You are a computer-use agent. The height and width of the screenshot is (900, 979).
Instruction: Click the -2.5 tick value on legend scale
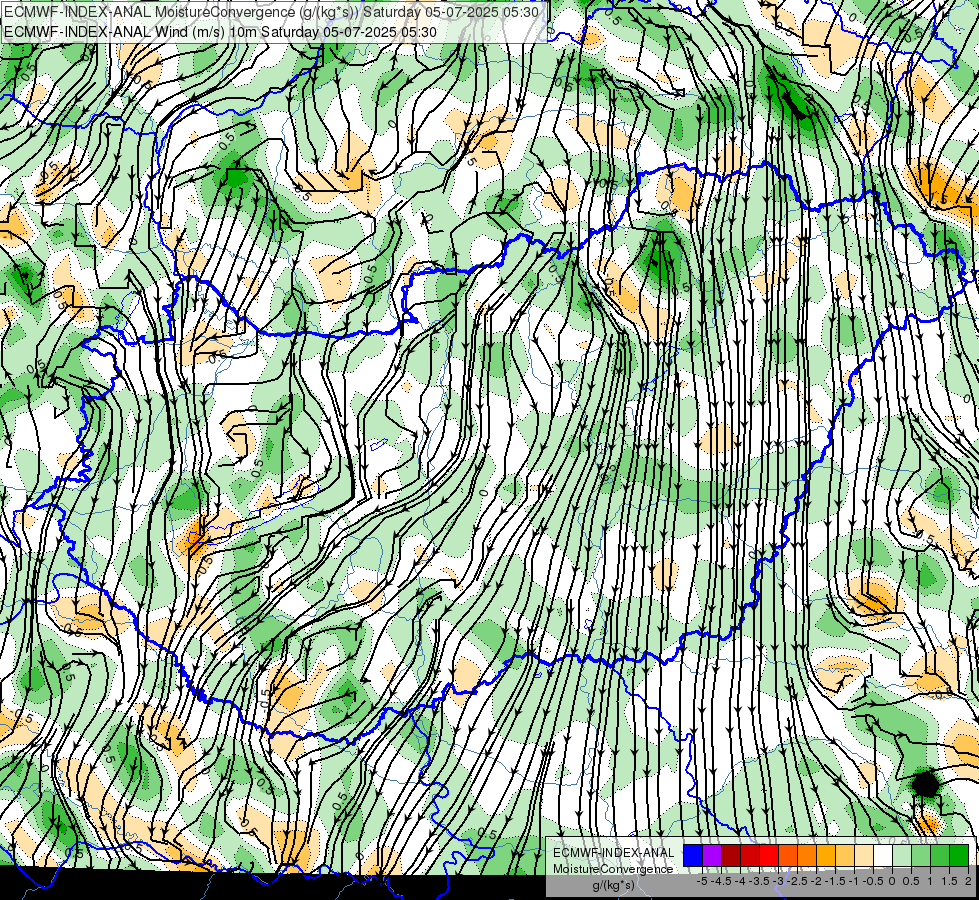797,881
